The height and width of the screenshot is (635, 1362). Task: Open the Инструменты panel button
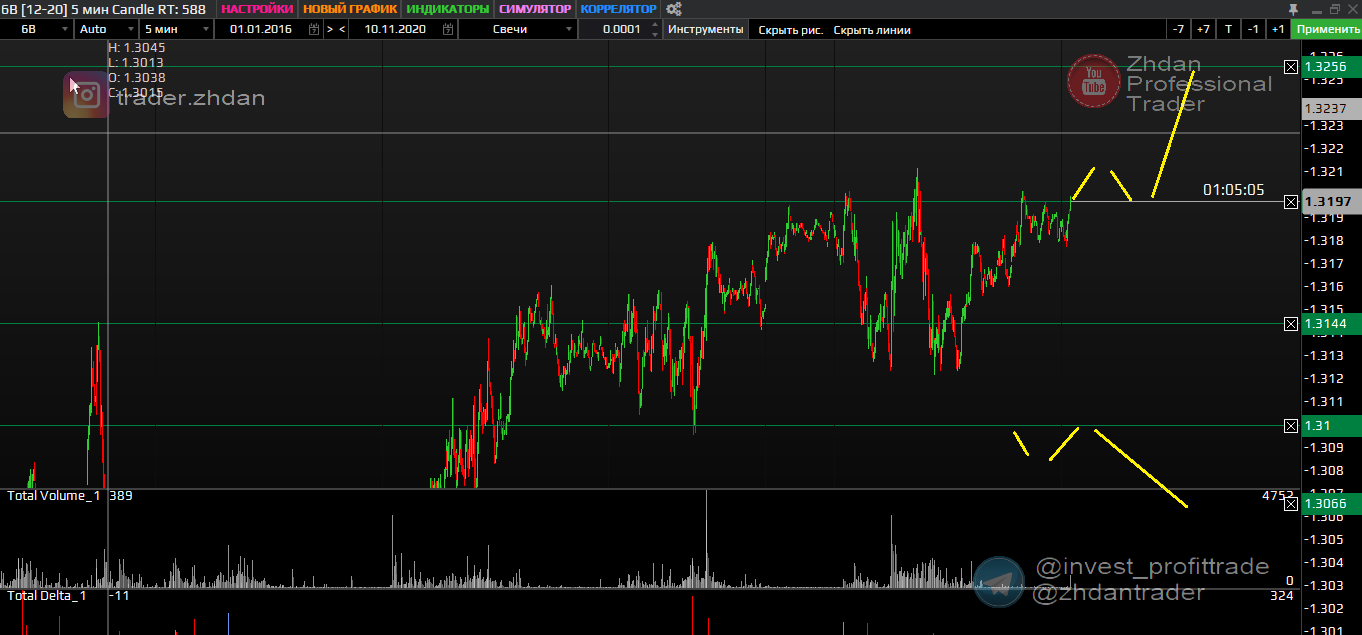706,29
